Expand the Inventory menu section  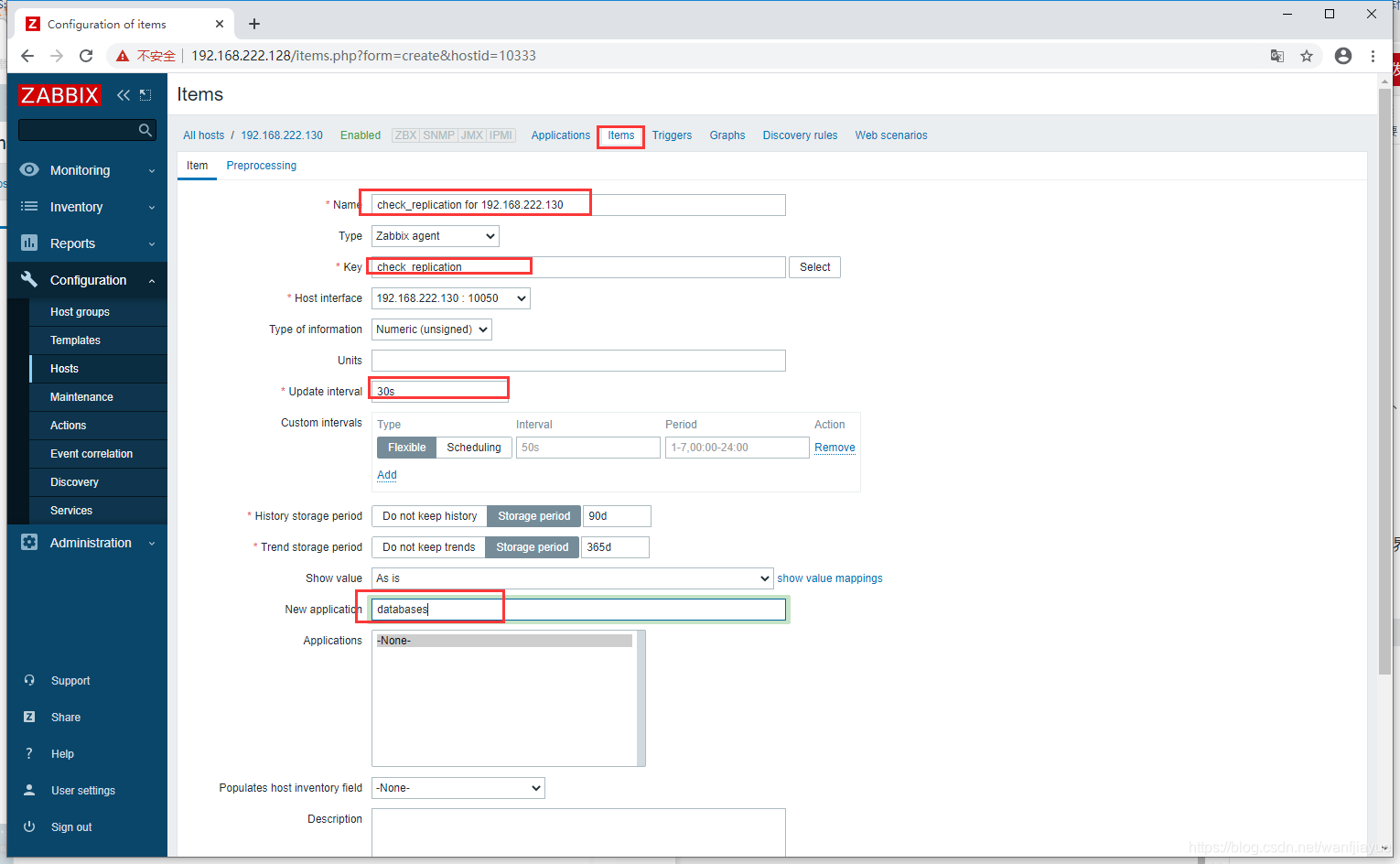(152, 207)
